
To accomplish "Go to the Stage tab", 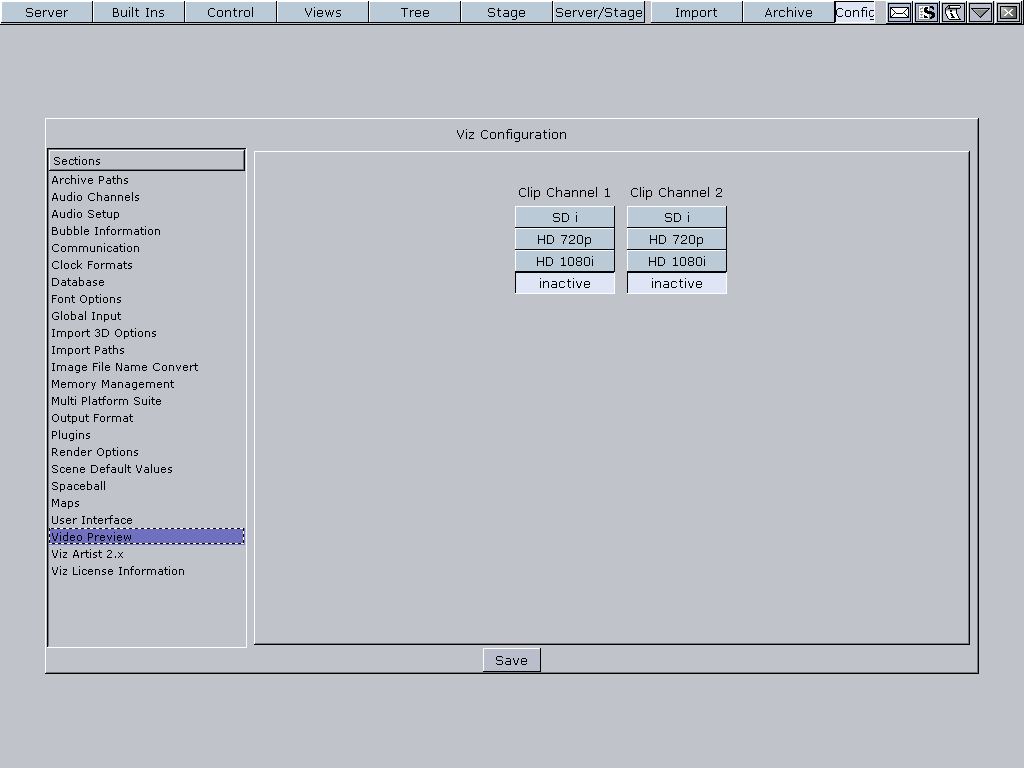I will coord(506,12).
